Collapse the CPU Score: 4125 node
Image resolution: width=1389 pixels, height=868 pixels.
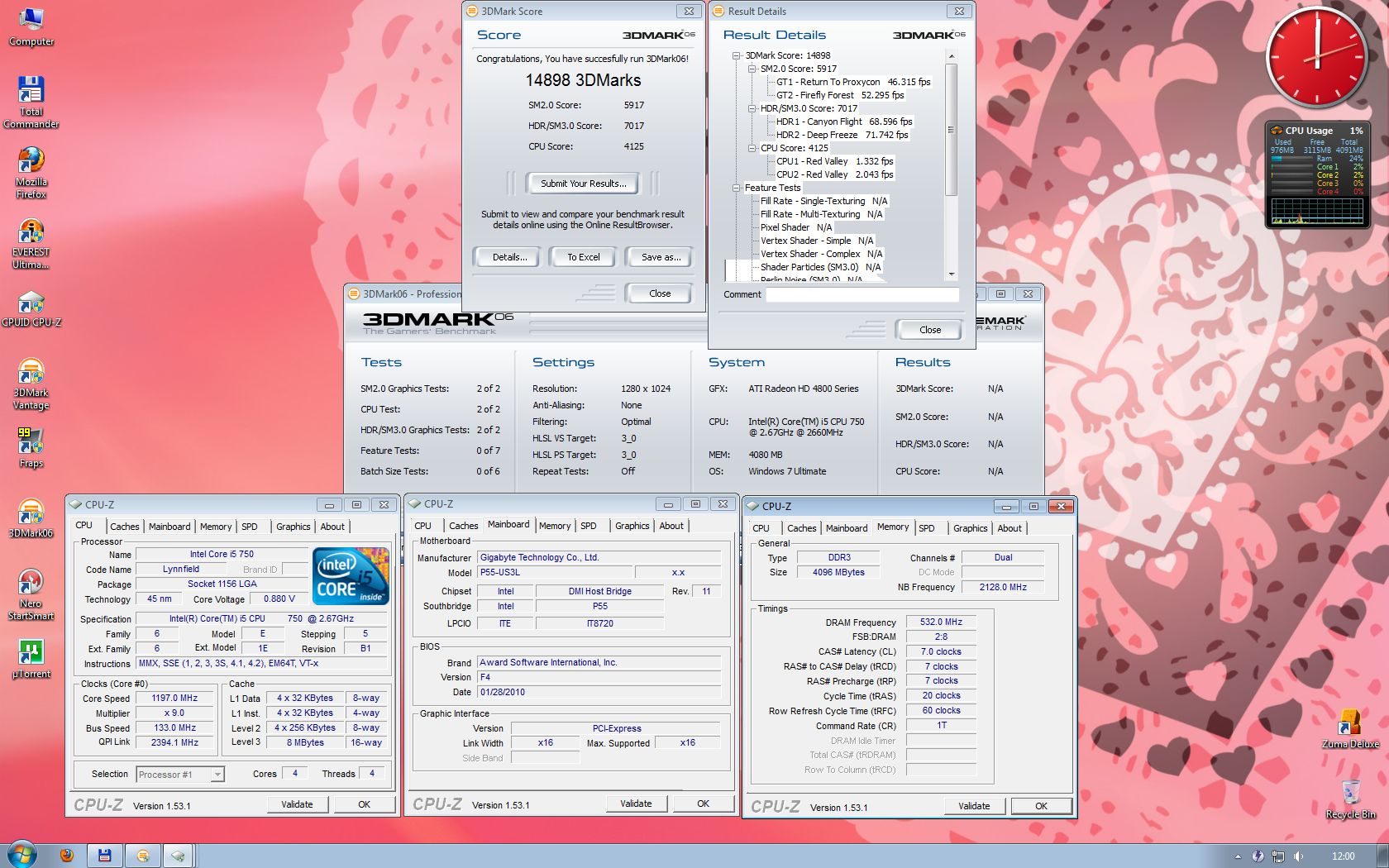coord(752,148)
